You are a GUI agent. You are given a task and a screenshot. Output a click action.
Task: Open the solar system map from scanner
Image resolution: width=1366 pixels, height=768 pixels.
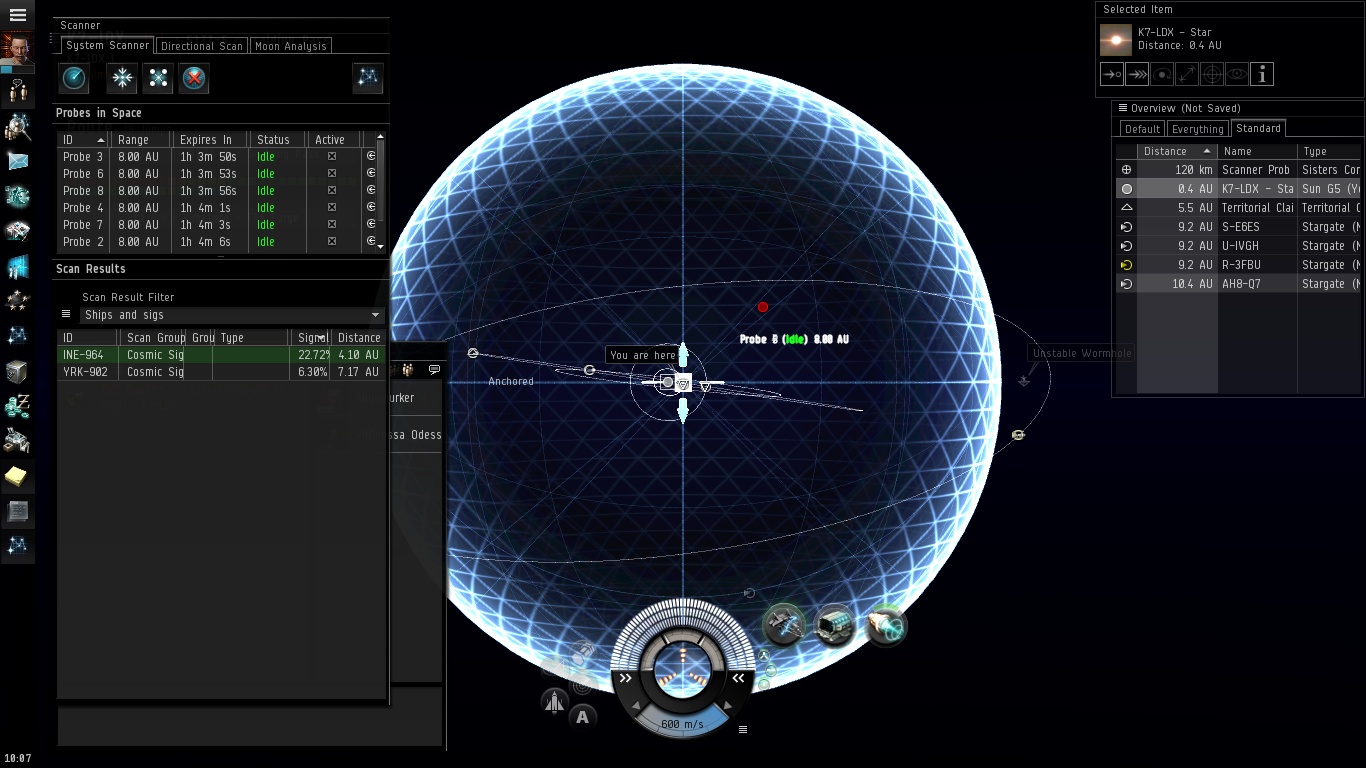(368, 78)
